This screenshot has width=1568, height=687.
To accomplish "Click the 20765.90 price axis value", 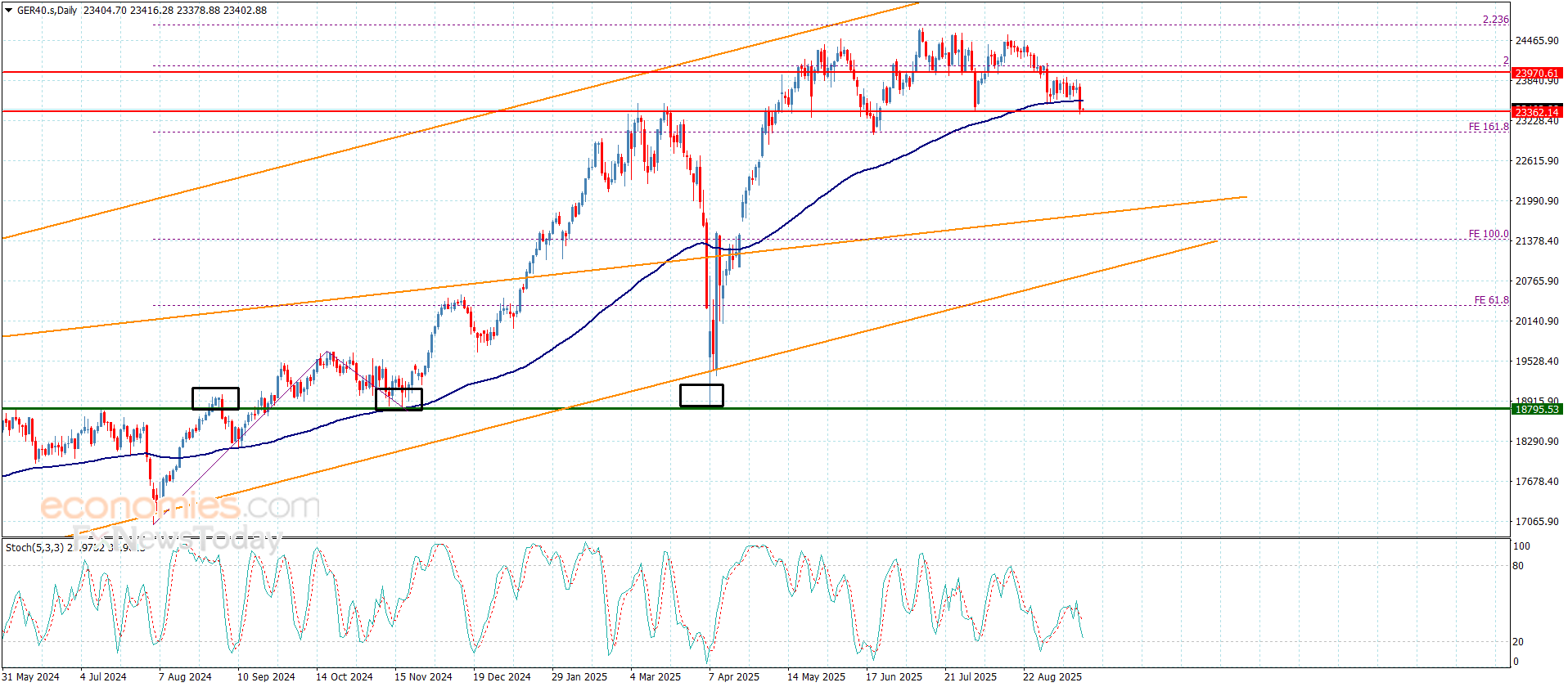I will (1537, 281).
